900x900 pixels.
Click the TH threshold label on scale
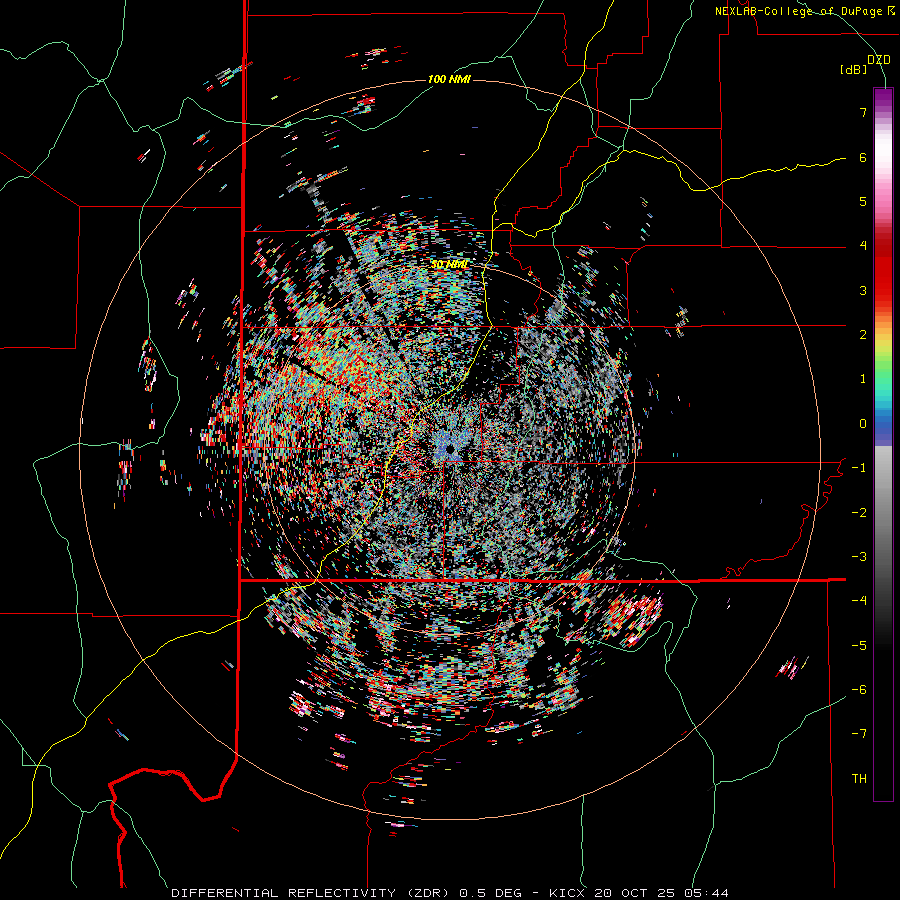pyautogui.click(x=859, y=779)
